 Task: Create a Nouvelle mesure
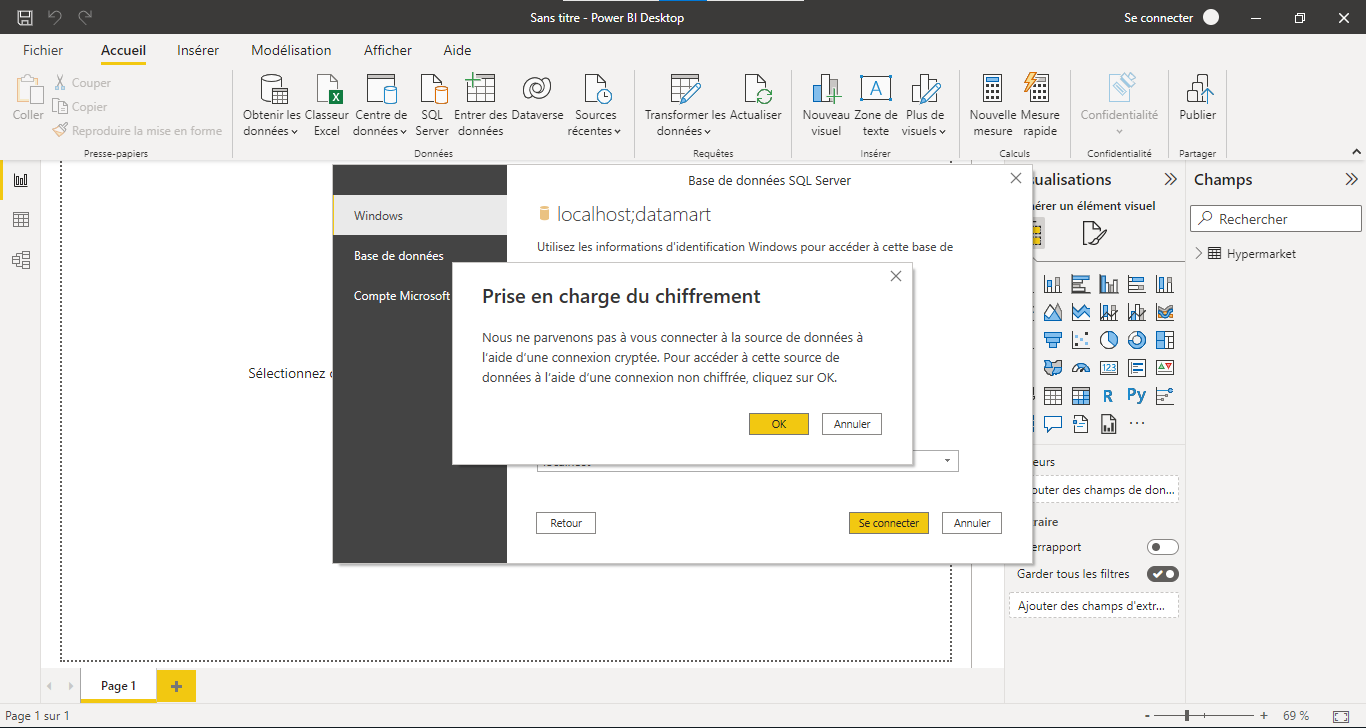click(992, 104)
